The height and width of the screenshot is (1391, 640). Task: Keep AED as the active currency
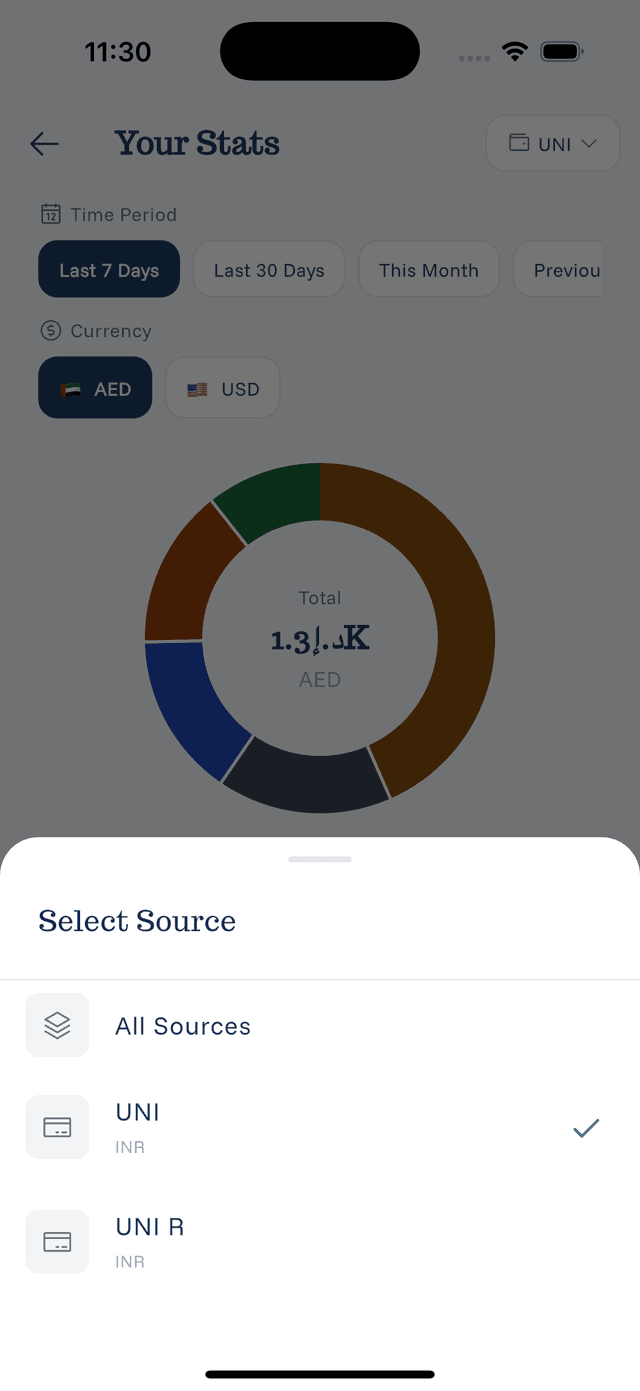(x=95, y=388)
